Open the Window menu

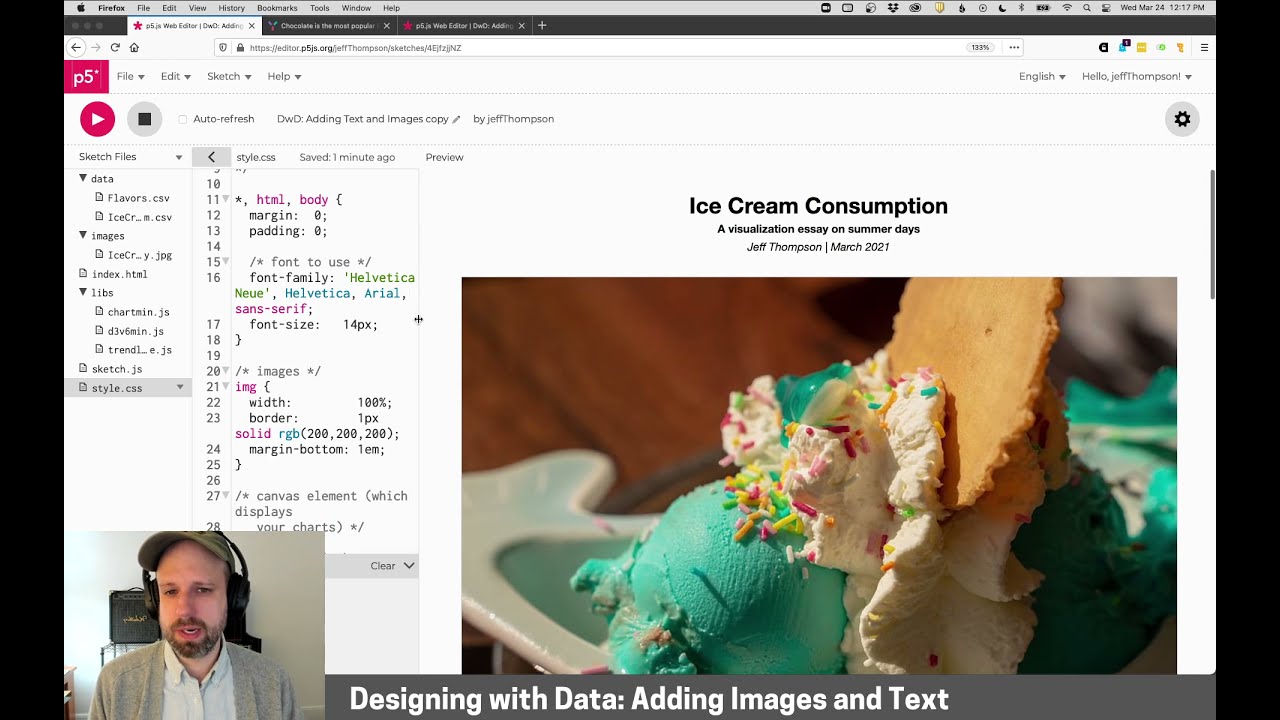pyautogui.click(x=356, y=8)
